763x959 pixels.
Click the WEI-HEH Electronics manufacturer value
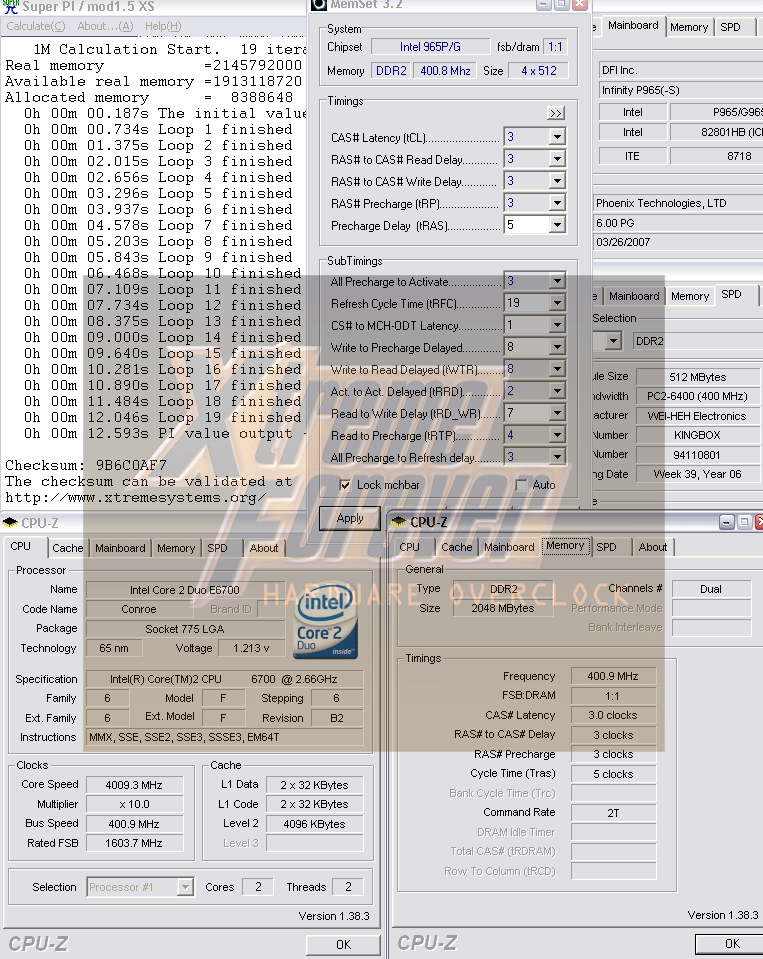tap(697, 416)
